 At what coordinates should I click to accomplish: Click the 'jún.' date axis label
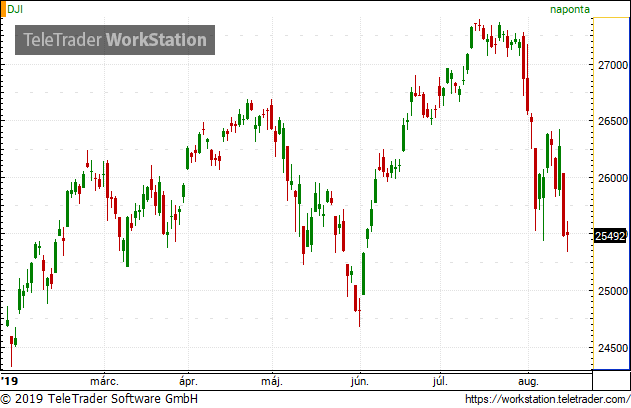pos(359,381)
